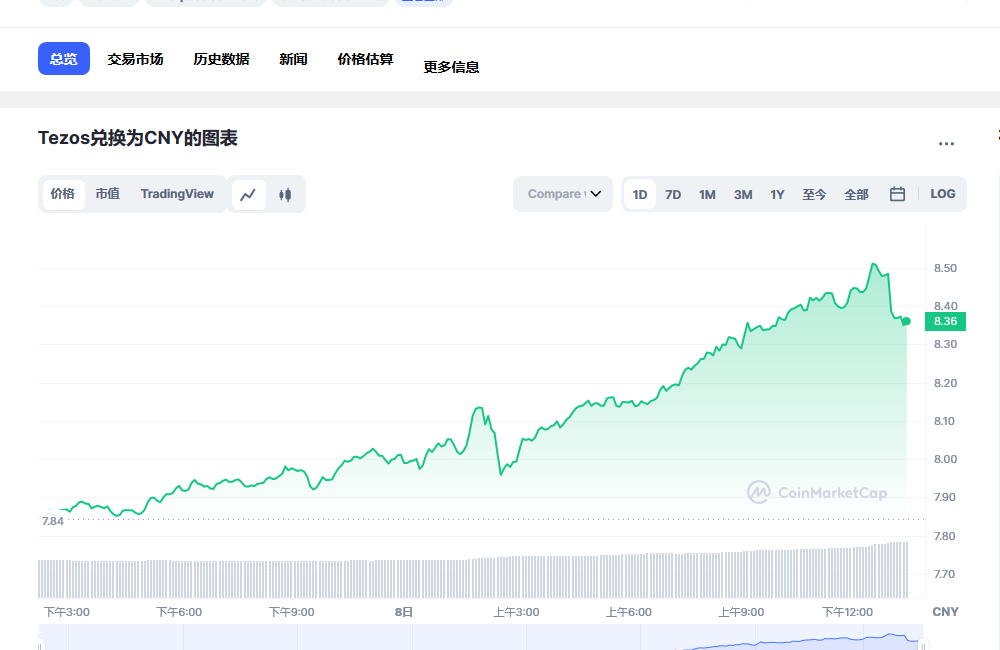Click the 下午12:00 time axis label
The height and width of the screenshot is (650, 1000).
pos(848,612)
